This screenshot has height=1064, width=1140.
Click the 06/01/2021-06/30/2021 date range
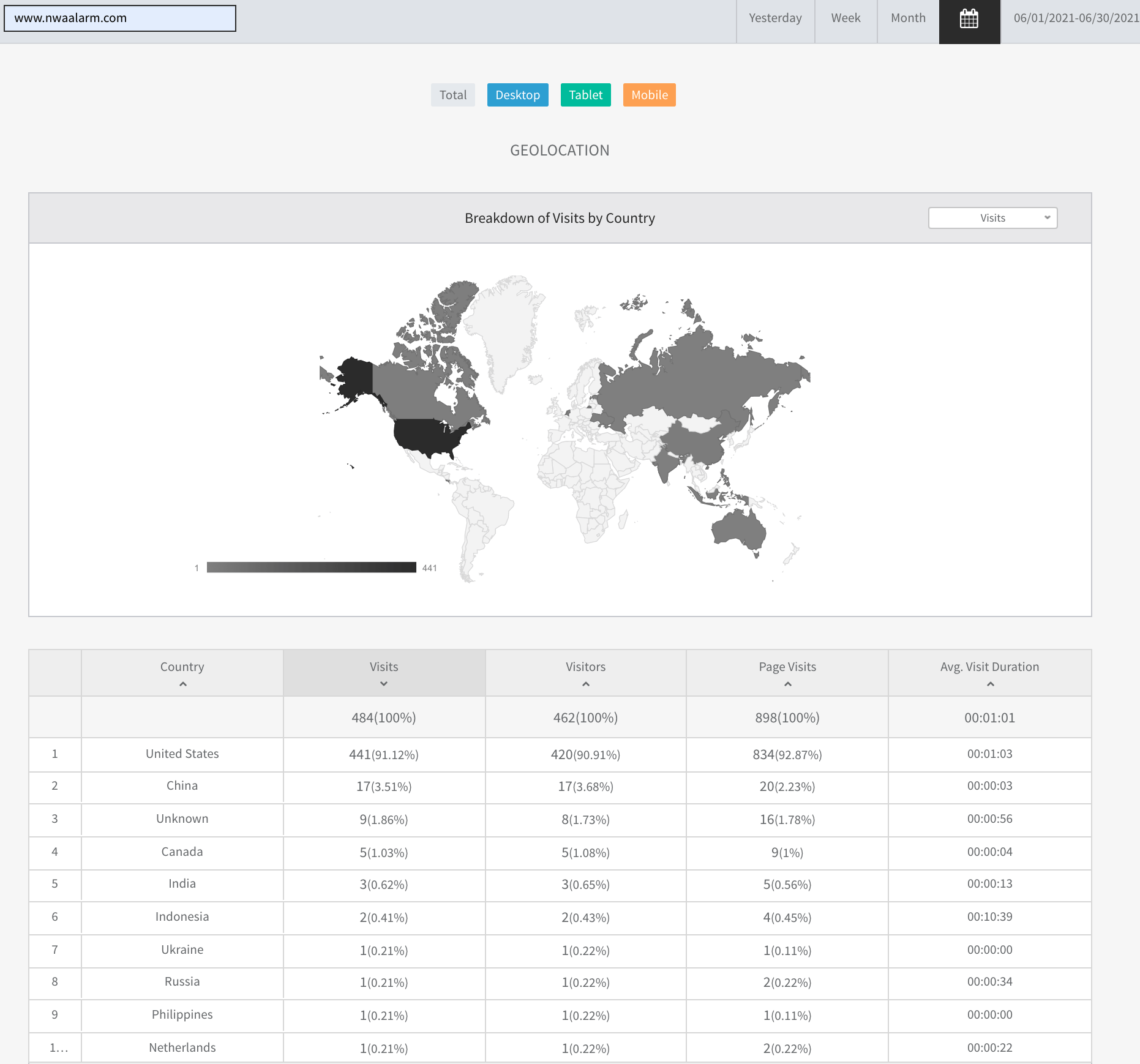[1076, 18]
